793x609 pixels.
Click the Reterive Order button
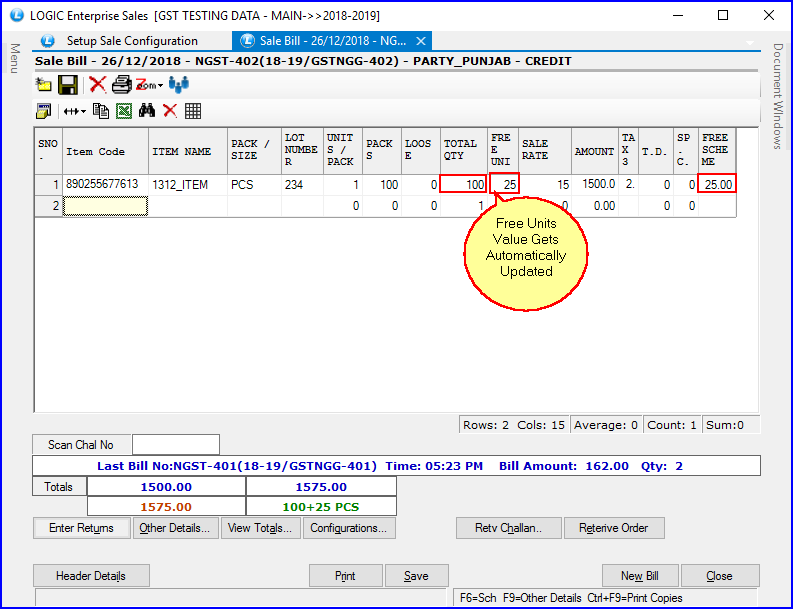tap(613, 528)
